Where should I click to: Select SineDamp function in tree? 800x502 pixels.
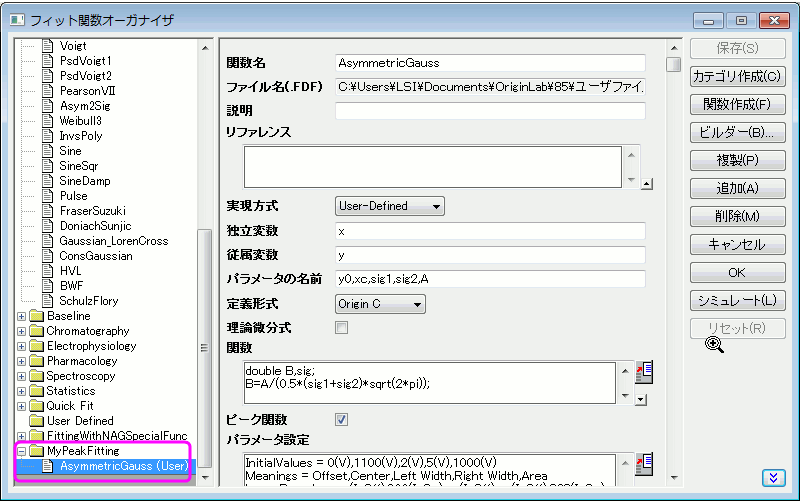[85, 181]
